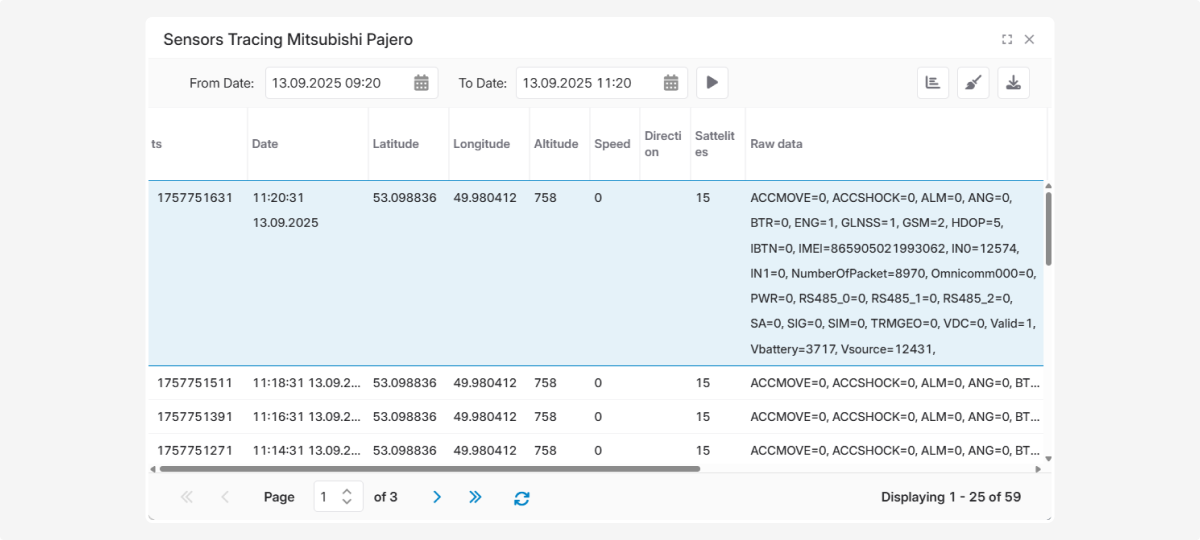Maximize the Sensors Tracing dialog
Screen dimensions: 1200x540
pos(1007,40)
